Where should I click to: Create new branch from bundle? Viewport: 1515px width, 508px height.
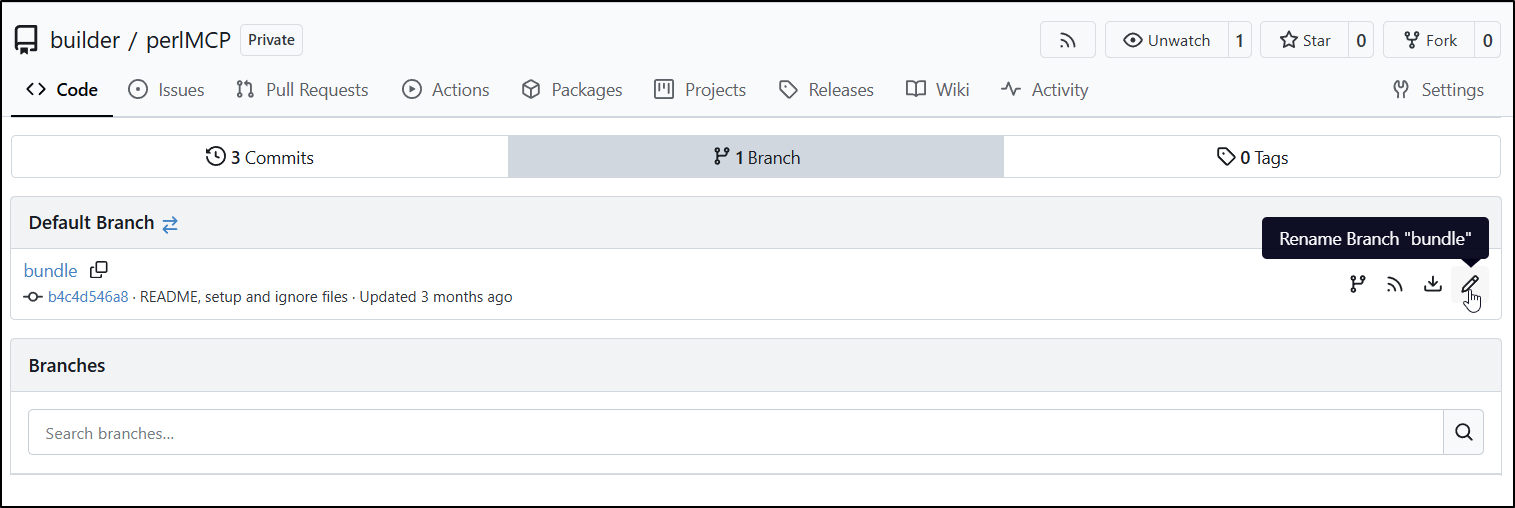(x=1357, y=285)
